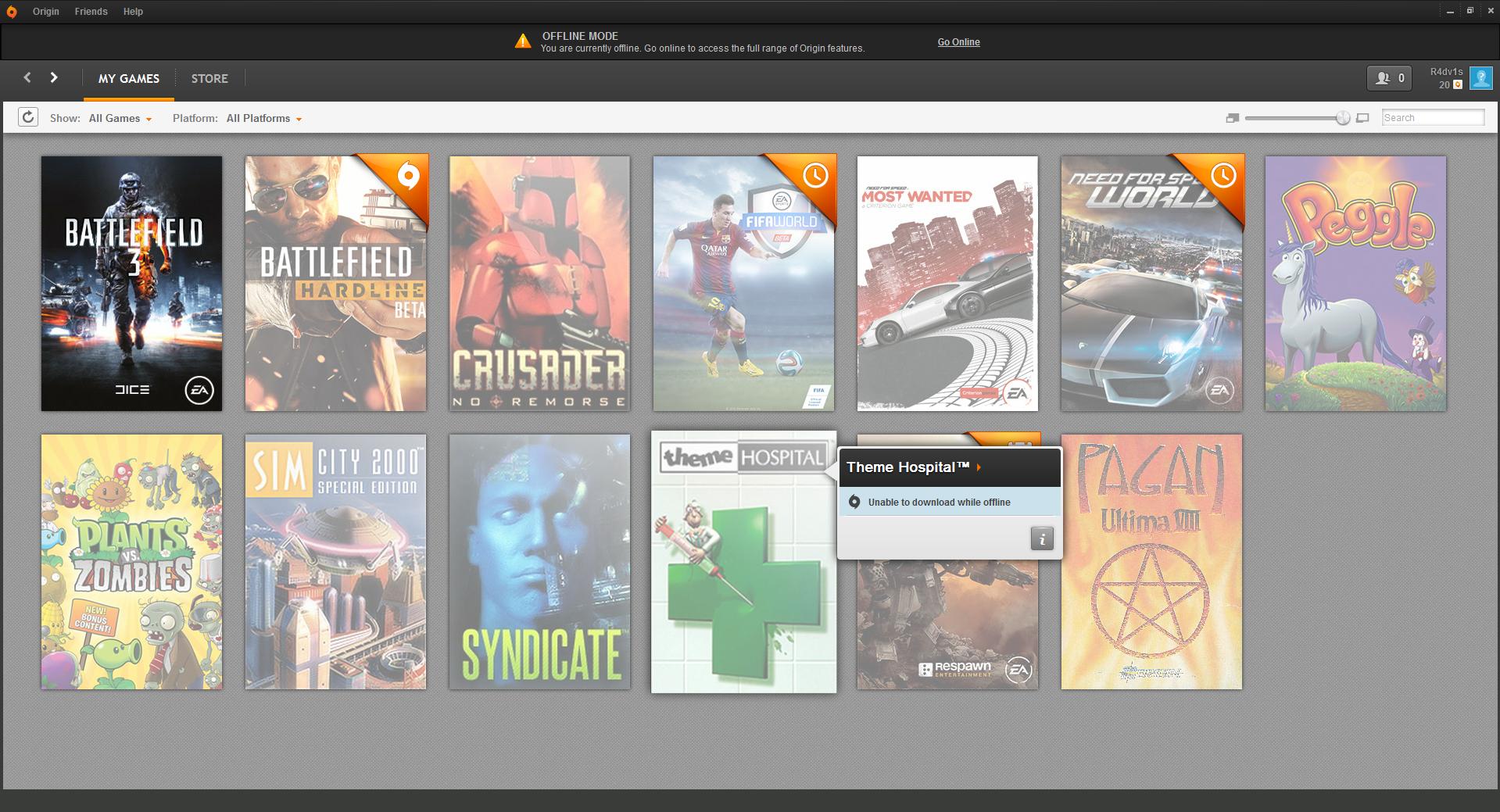Click the Origin points coin icon
The height and width of the screenshot is (812, 1500).
[1458, 84]
